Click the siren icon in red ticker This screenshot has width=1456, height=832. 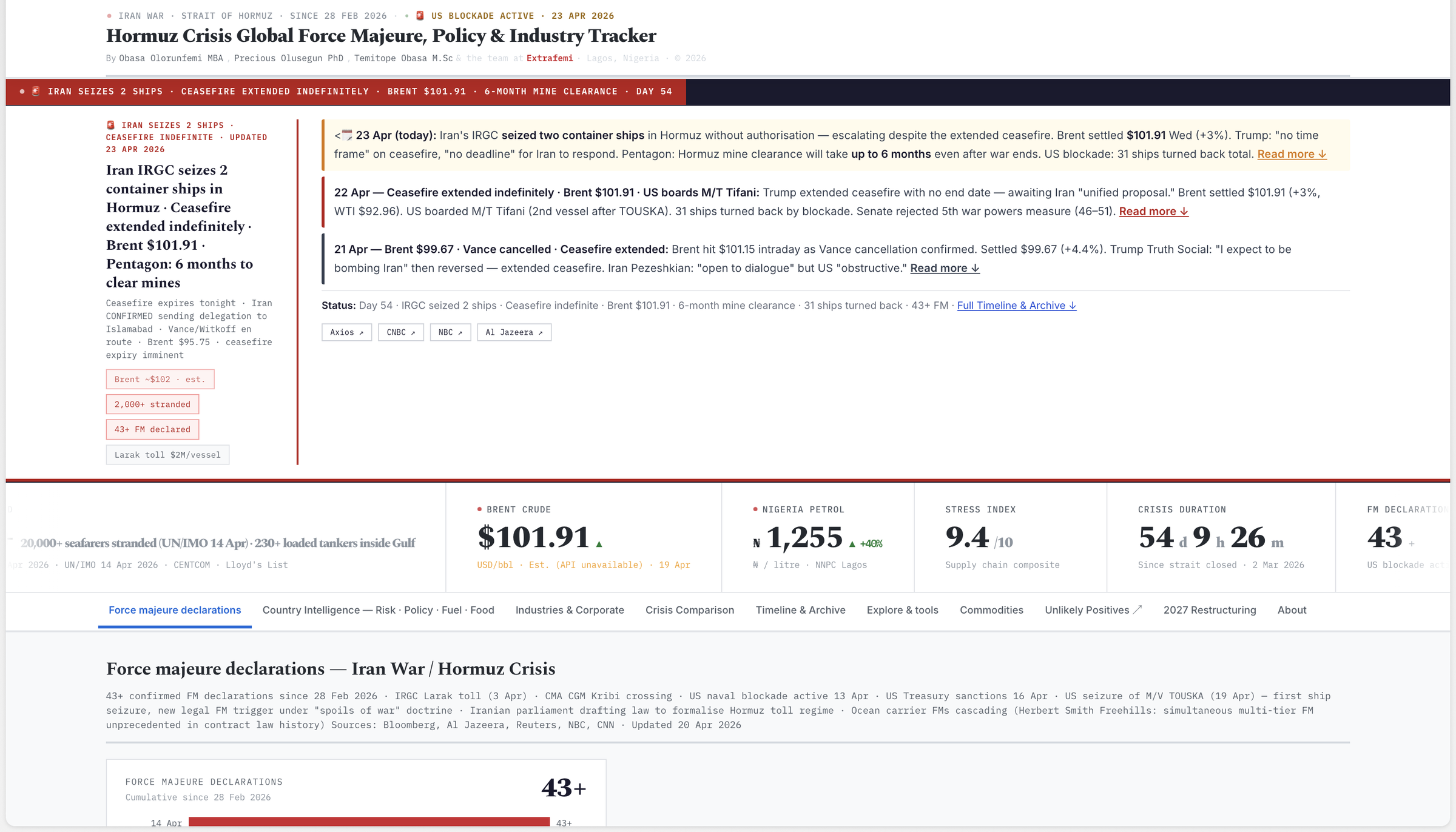pyautogui.click(x=36, y=92)
